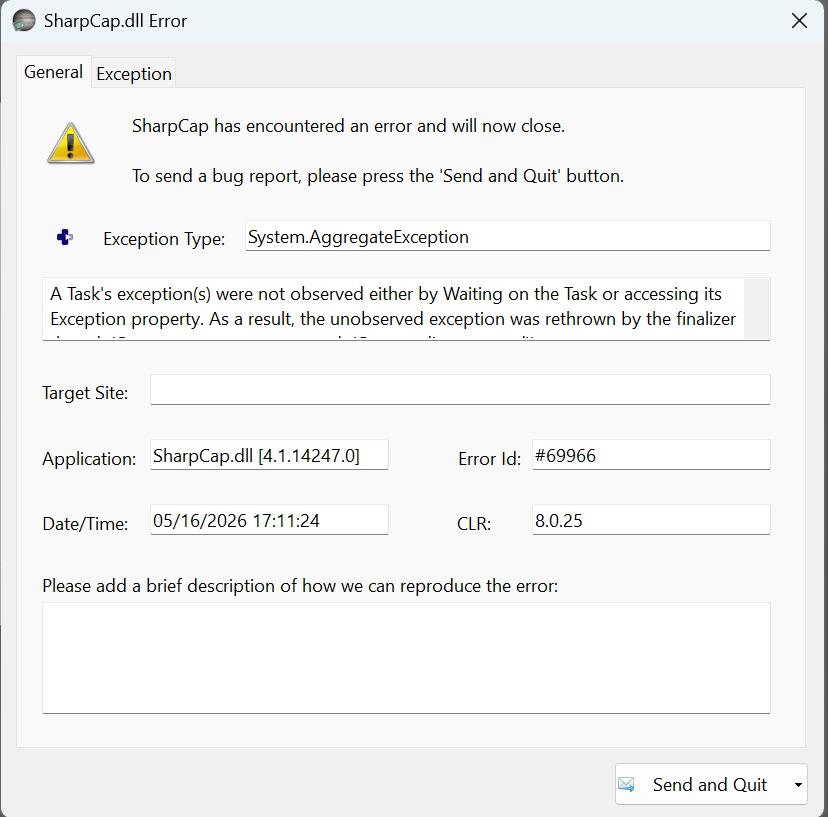The width and height of the screenshot is (828, 817).
Task: Click the yellow warning triangle icon
Action: [x=71, y=143]
